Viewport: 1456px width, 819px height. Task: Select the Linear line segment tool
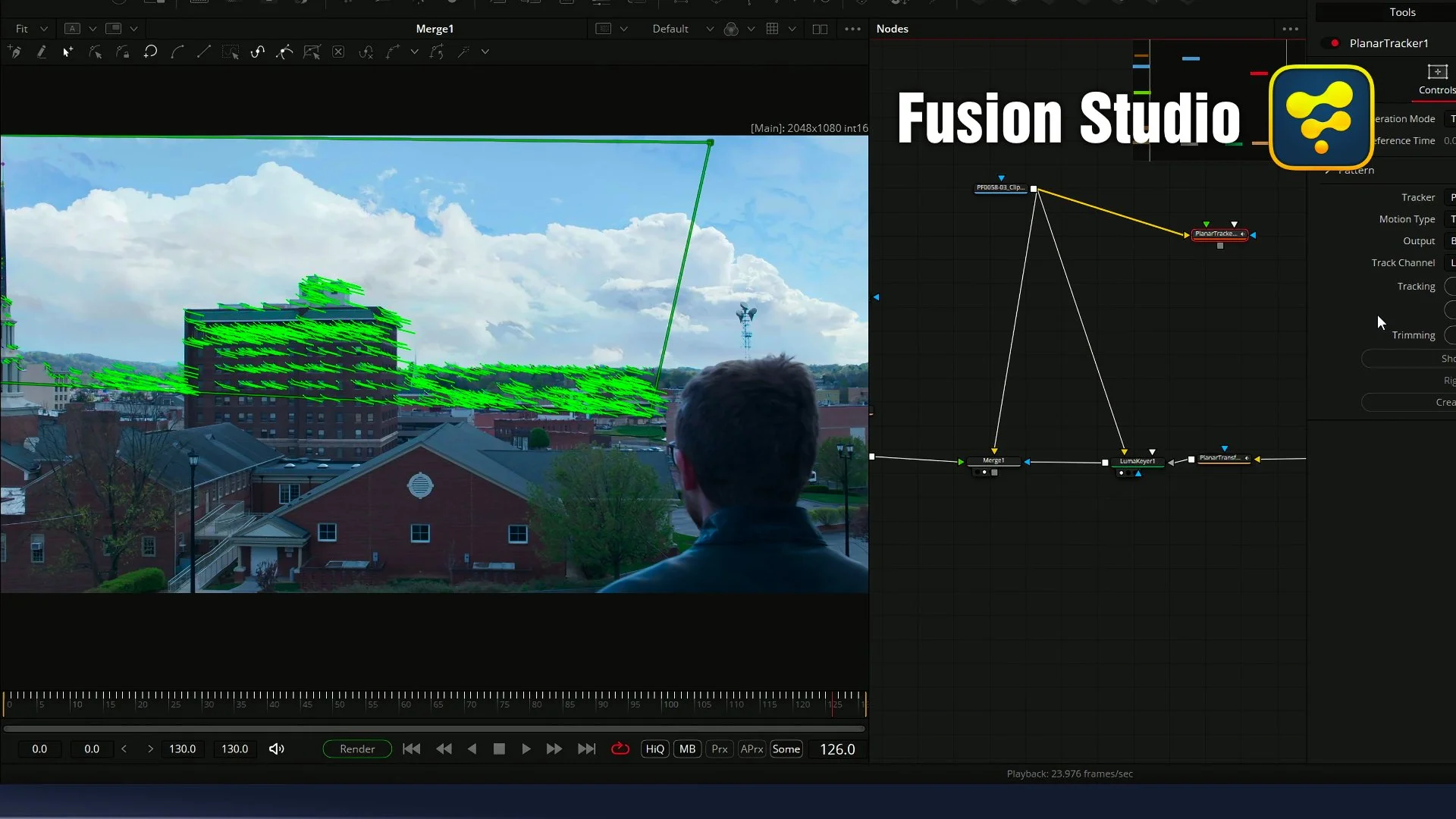pyautogui.click(x=203, y=52)
